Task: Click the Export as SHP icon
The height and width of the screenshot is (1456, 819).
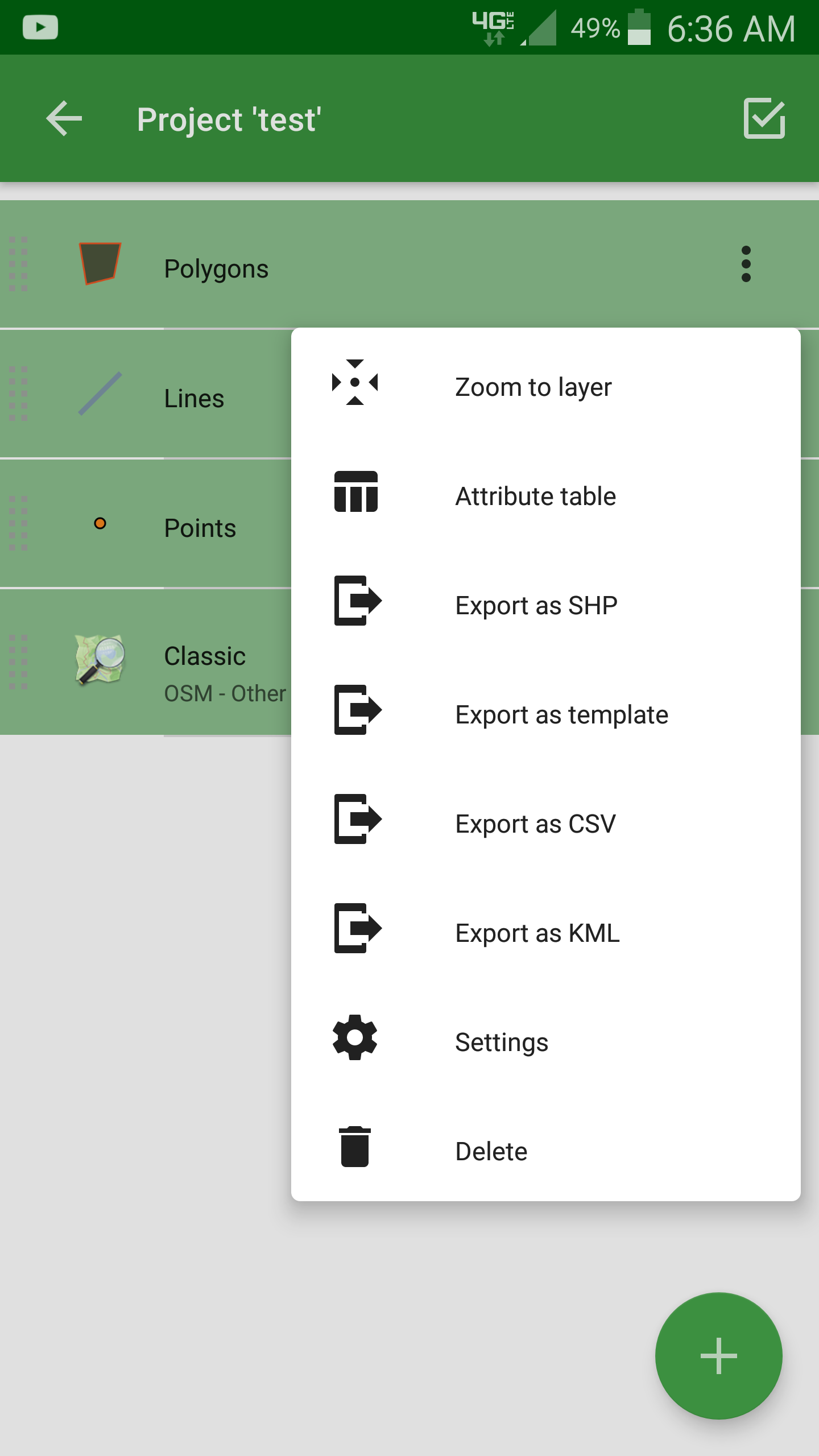Action: click(x=358, y=601)
